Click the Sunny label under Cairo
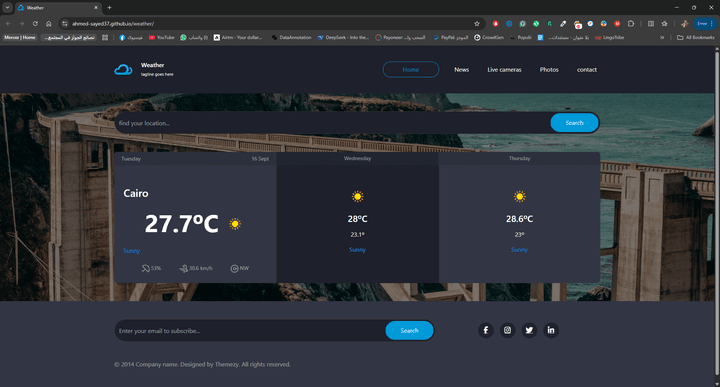The height and width of the screenshot is (387, 720). tap(131, 251)
